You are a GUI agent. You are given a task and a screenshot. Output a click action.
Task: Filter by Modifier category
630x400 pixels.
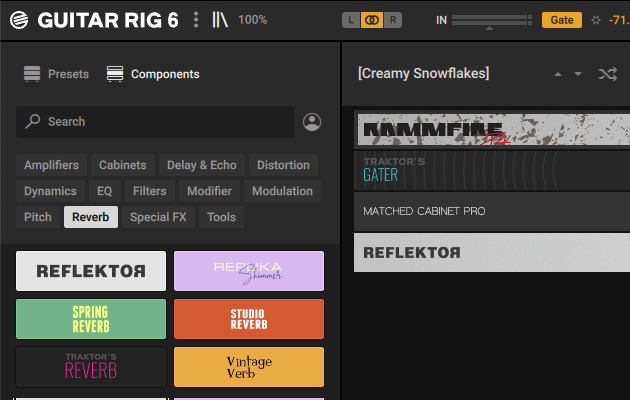pyautogui.click(x=209, y=191)
